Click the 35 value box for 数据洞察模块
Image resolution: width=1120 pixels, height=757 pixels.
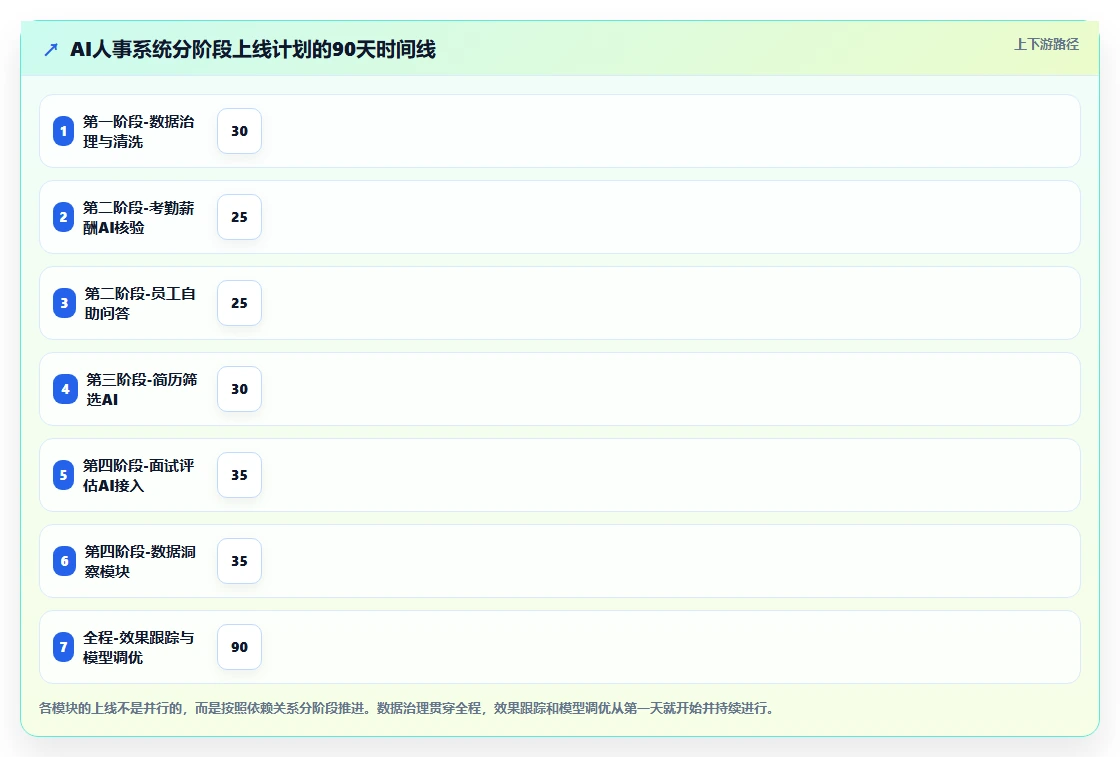click(x=239, y=561)
